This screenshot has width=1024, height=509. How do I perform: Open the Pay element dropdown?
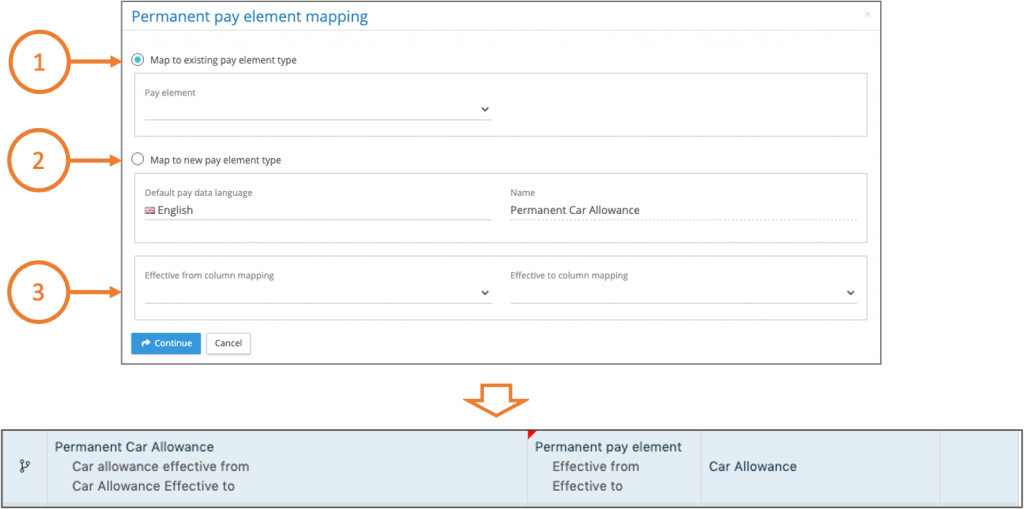(317, 109)
